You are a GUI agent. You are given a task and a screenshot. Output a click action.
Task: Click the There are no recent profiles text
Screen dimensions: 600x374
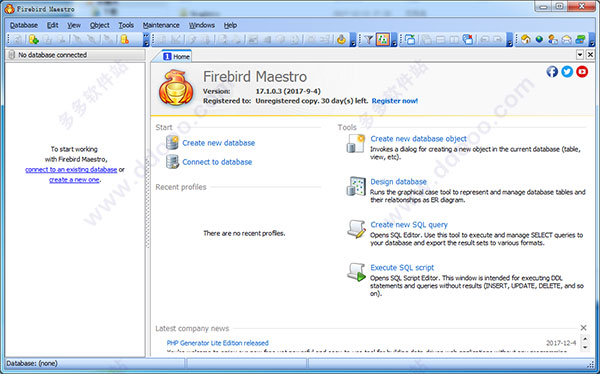pyautogui.click(x=244, y=233)
